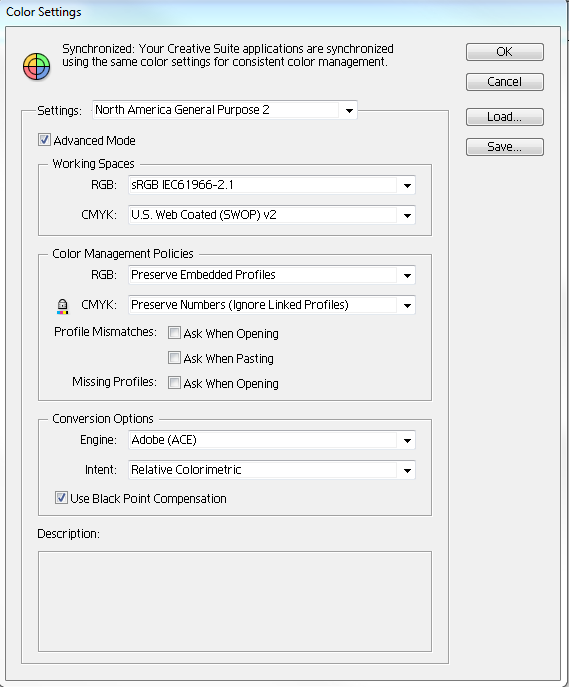
Task: Click the CMYK policy lock icon
Action: 63,306
